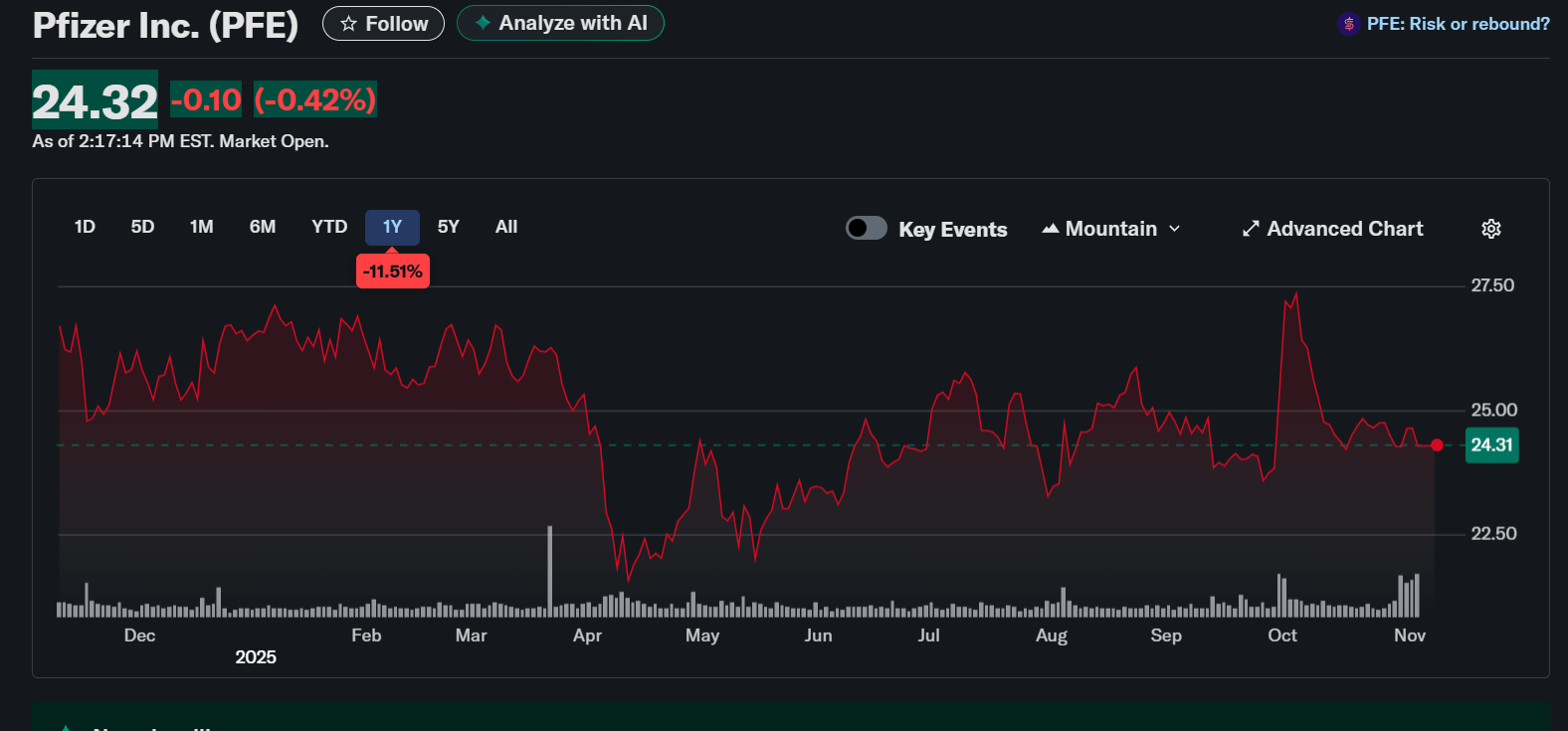Click the expand arrows icon for Advanced Chart

pyautogui.click(x=1251, y=229)
